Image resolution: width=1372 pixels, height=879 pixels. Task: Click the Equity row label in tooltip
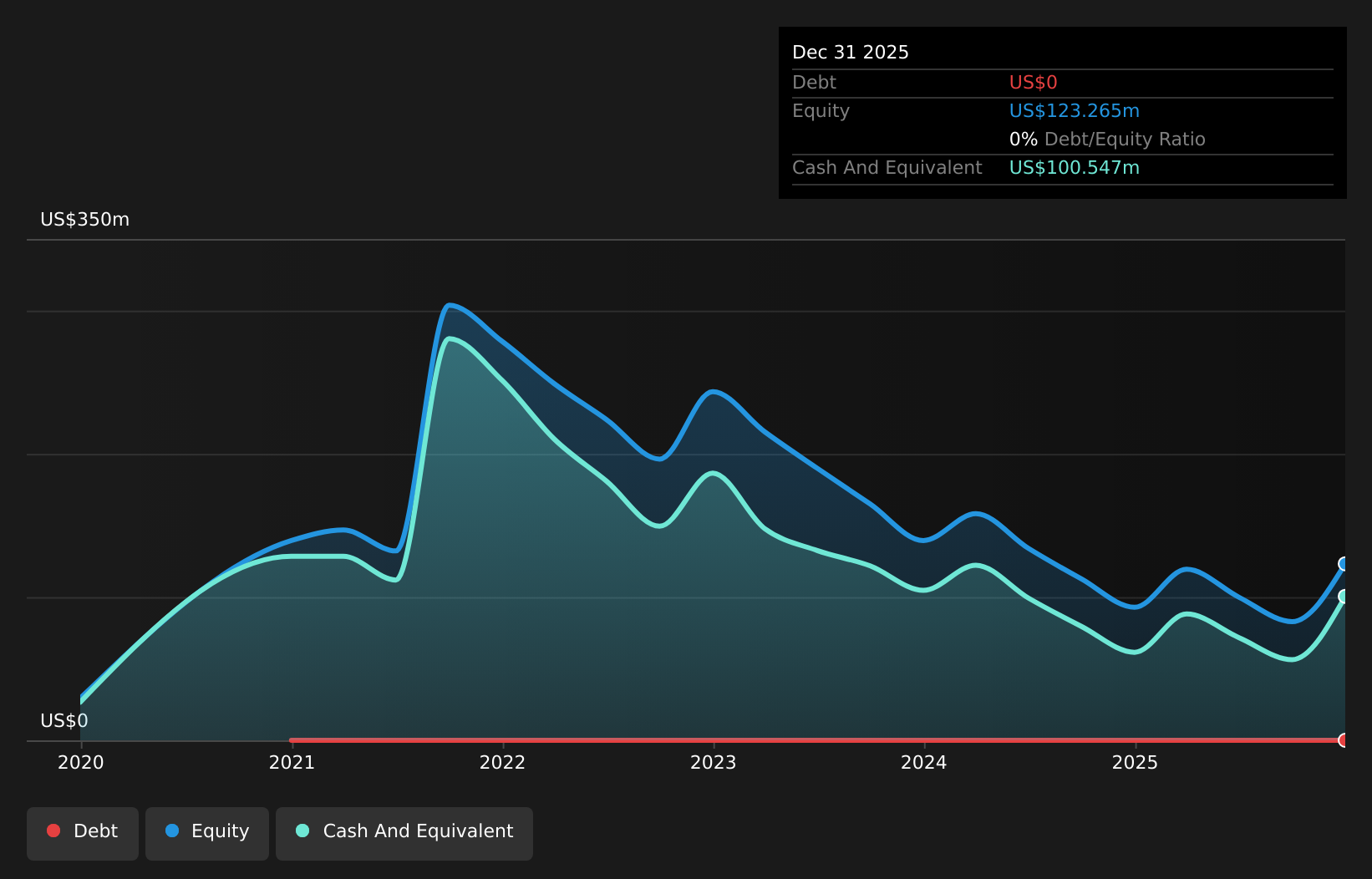click(821, 111)
